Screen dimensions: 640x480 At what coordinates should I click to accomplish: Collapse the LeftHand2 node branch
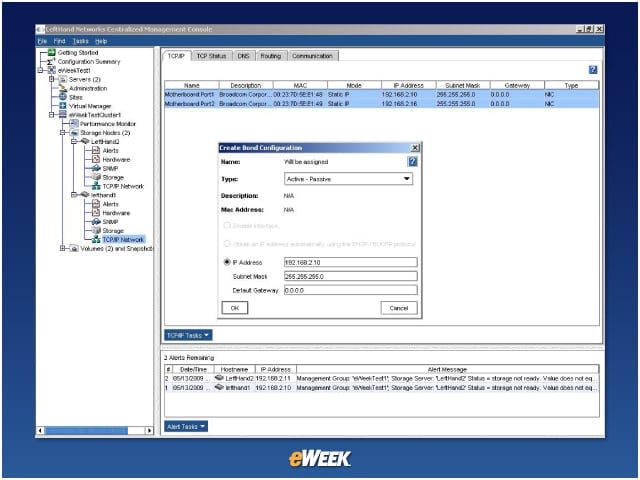[73, 141]
